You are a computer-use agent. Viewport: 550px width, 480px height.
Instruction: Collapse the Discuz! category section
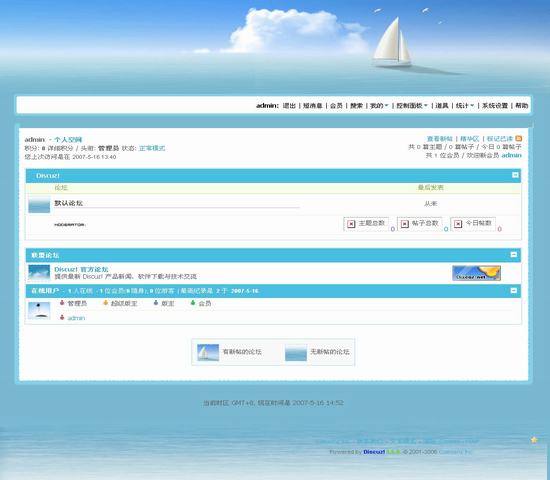point(515,175)
